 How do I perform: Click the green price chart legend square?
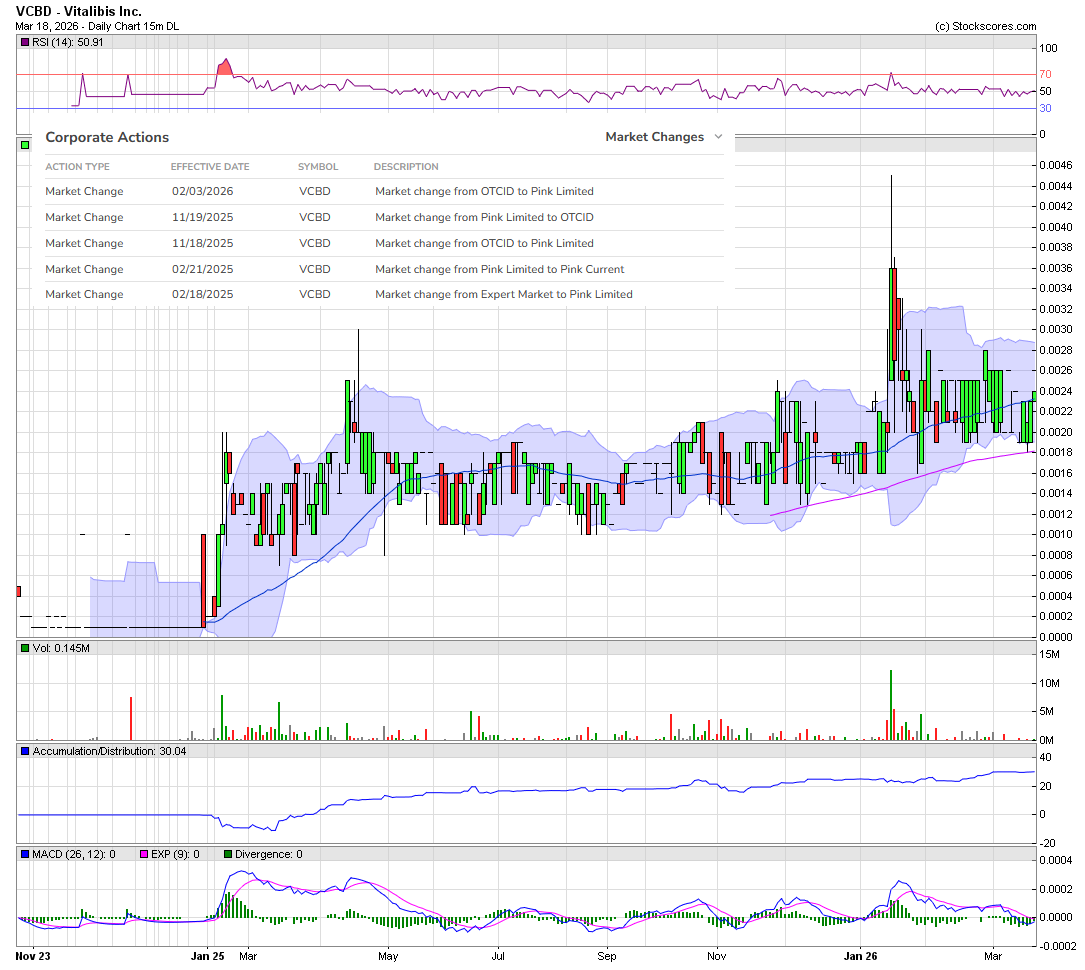(26, 145)
